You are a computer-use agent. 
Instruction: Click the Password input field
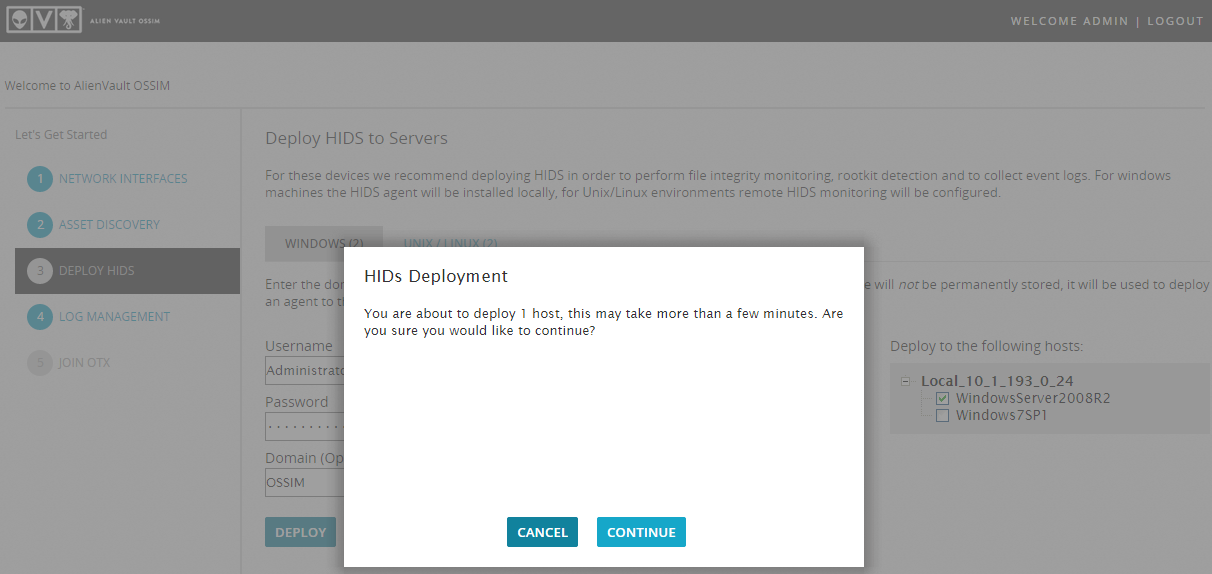pos(304,427)
